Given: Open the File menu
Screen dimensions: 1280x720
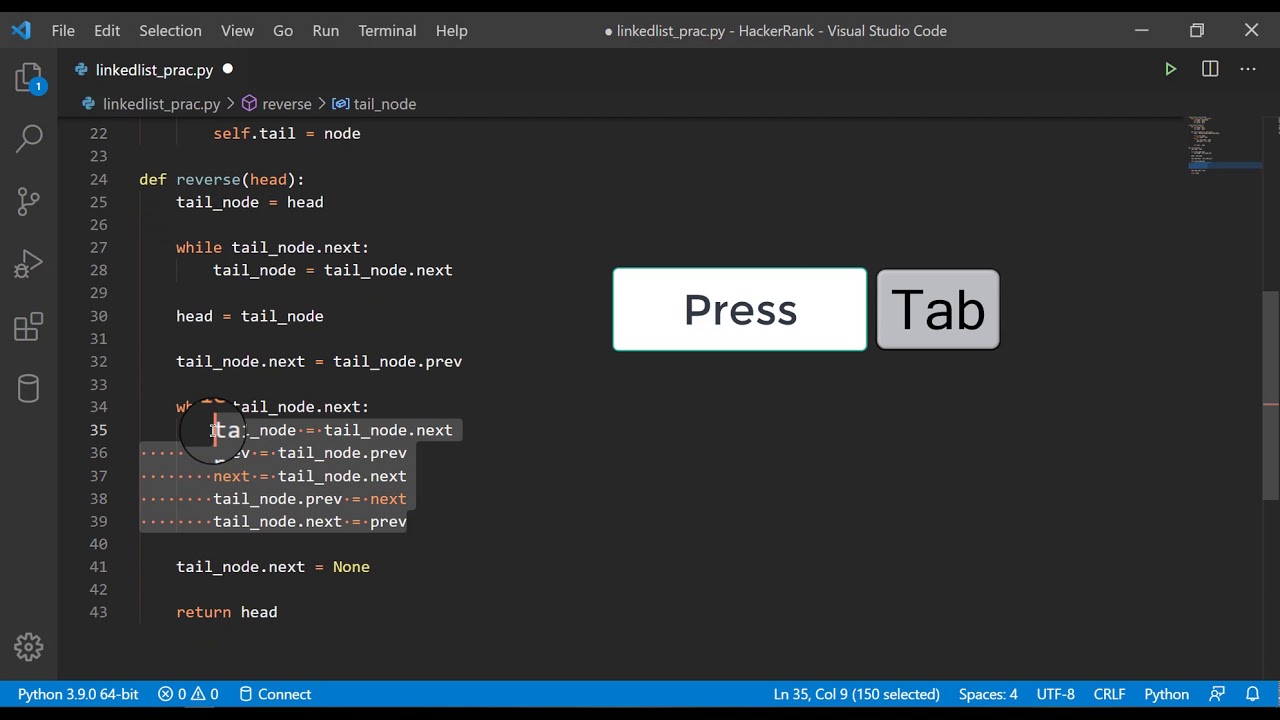Looking at the screenshot, I should point(63,30).
